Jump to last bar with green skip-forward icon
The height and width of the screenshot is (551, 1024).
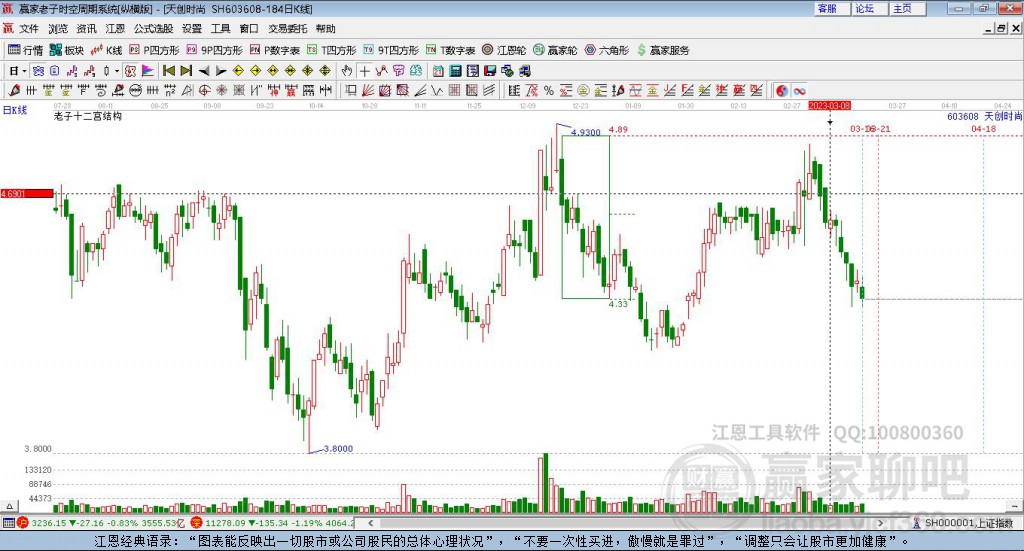click(186, 71)
